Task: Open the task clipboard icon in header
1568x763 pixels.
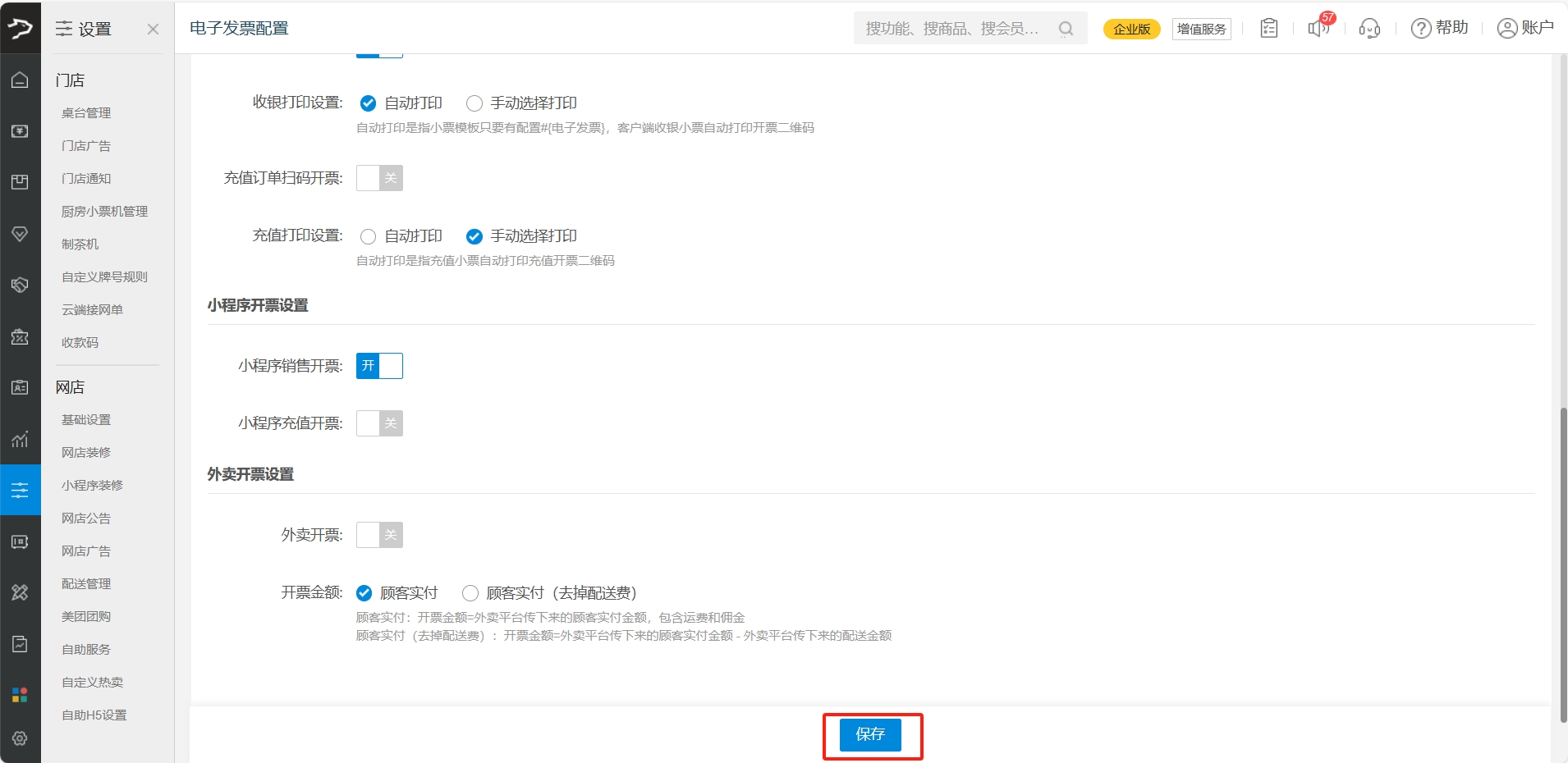Action: (1269, 29)
